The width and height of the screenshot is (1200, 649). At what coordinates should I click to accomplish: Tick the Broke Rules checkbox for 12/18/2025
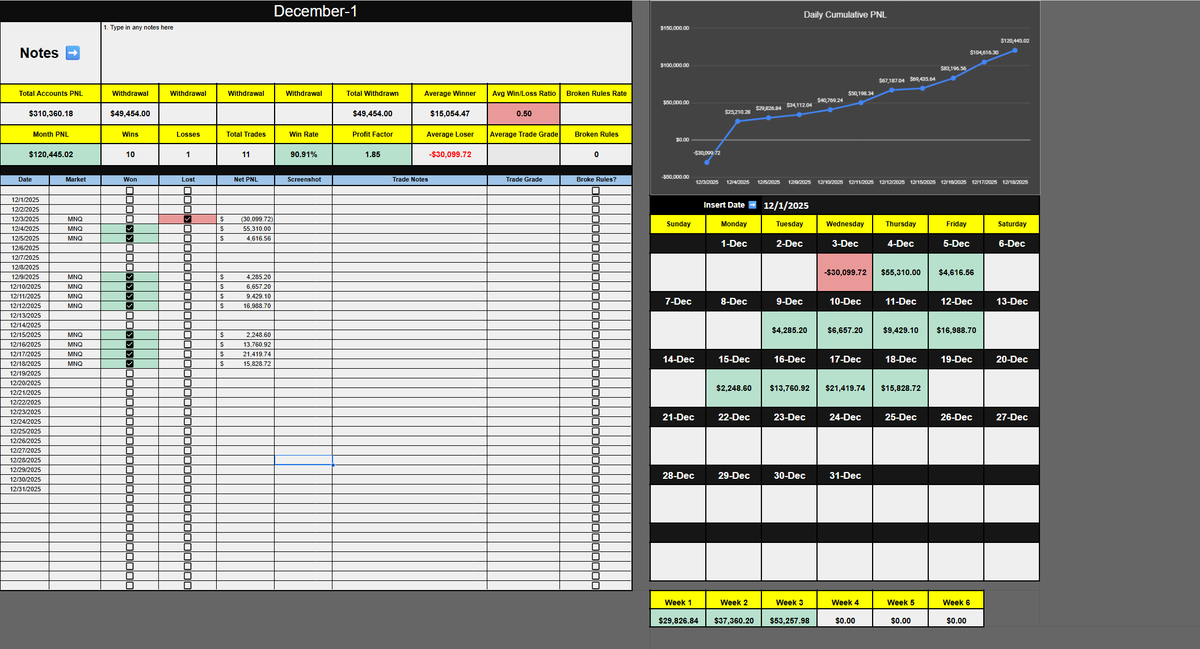click(596, 364)
